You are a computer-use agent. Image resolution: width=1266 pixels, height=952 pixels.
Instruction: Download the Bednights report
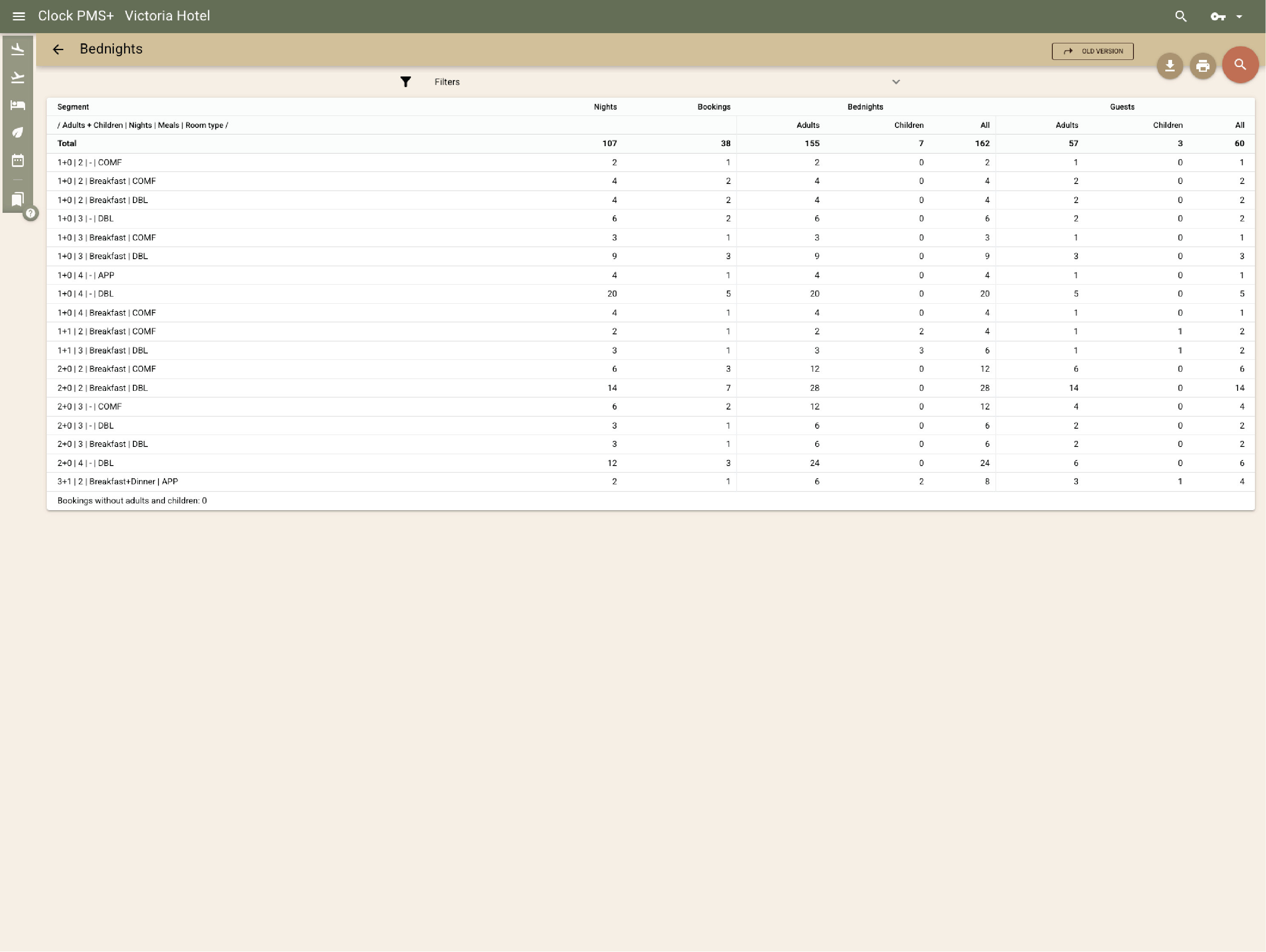(x=1170, y=66)
